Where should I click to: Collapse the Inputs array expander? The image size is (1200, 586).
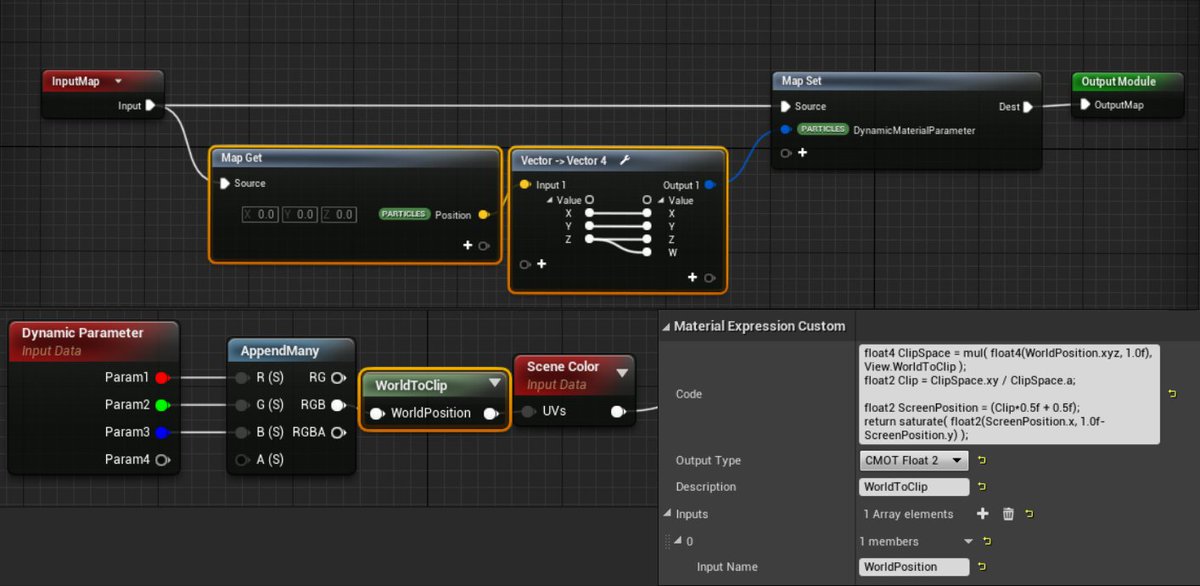pyautogui.click(x=666, y=514)
